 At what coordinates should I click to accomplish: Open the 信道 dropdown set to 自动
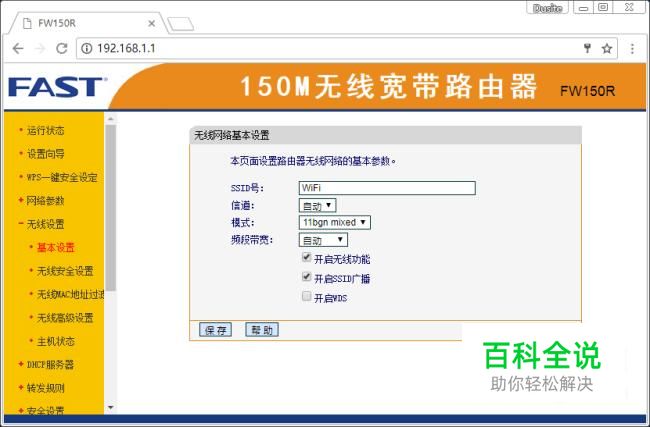(317, 206)
